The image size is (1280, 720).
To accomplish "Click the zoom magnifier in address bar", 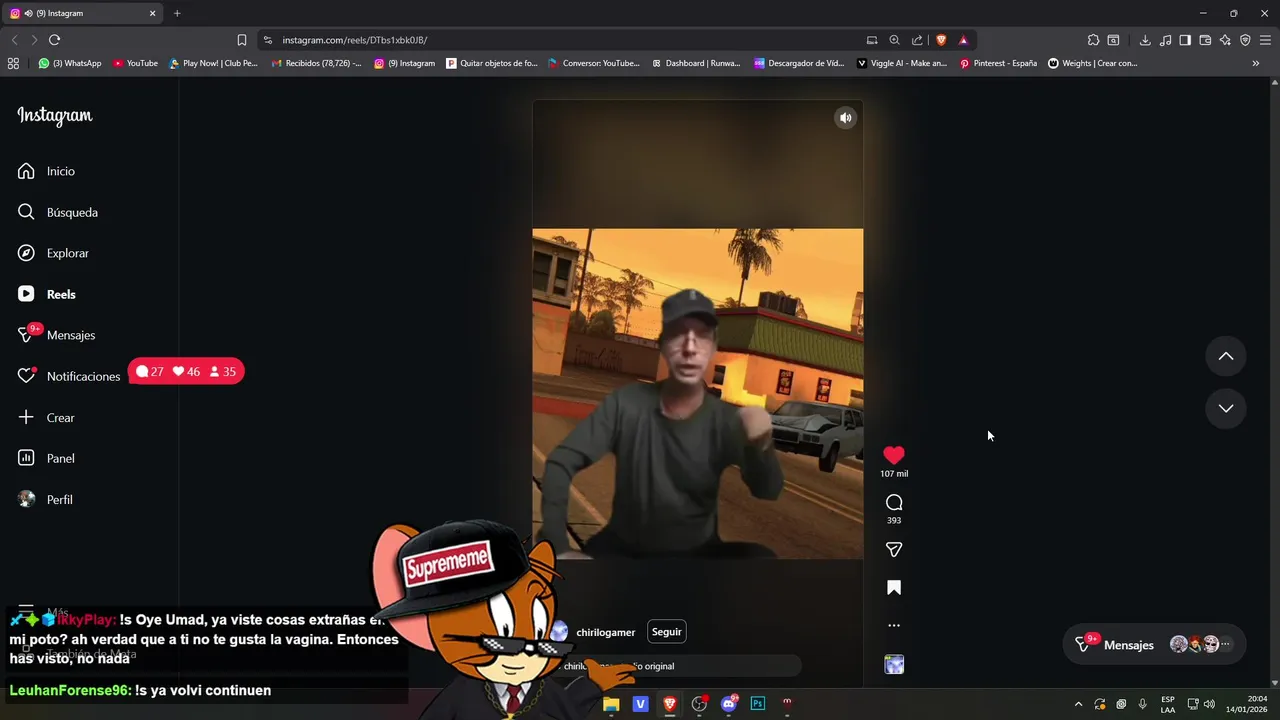I will pos(895,40).
